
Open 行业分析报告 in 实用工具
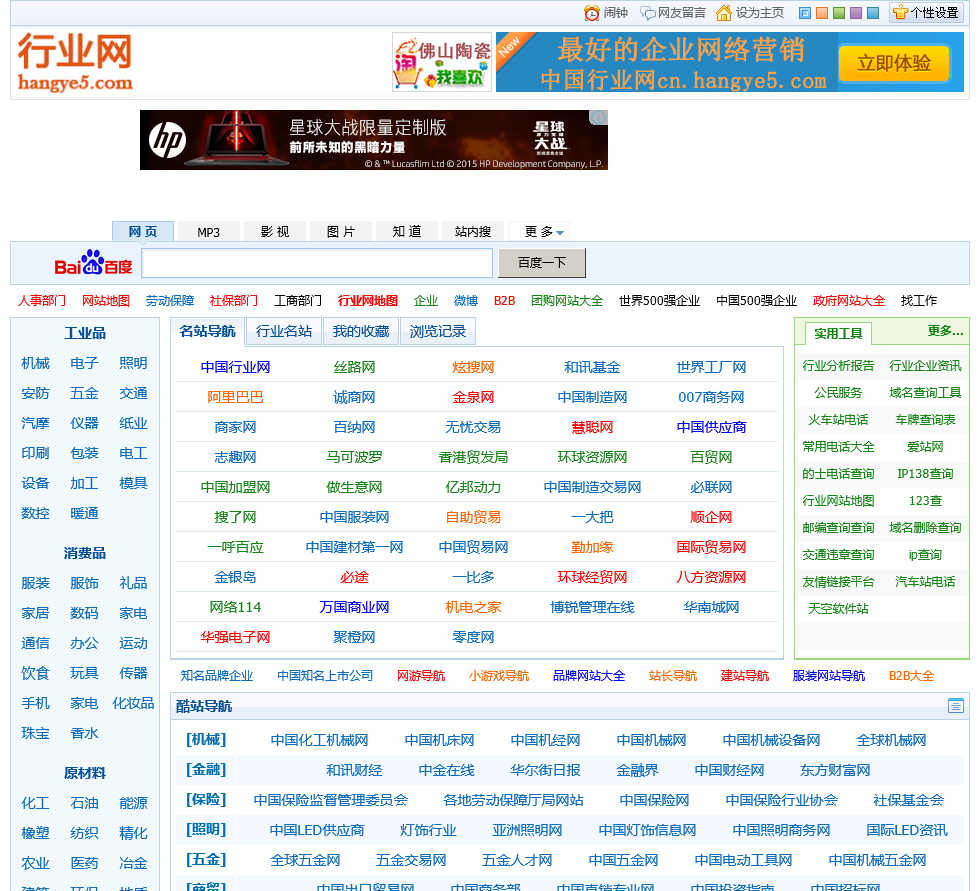[838, 366]
